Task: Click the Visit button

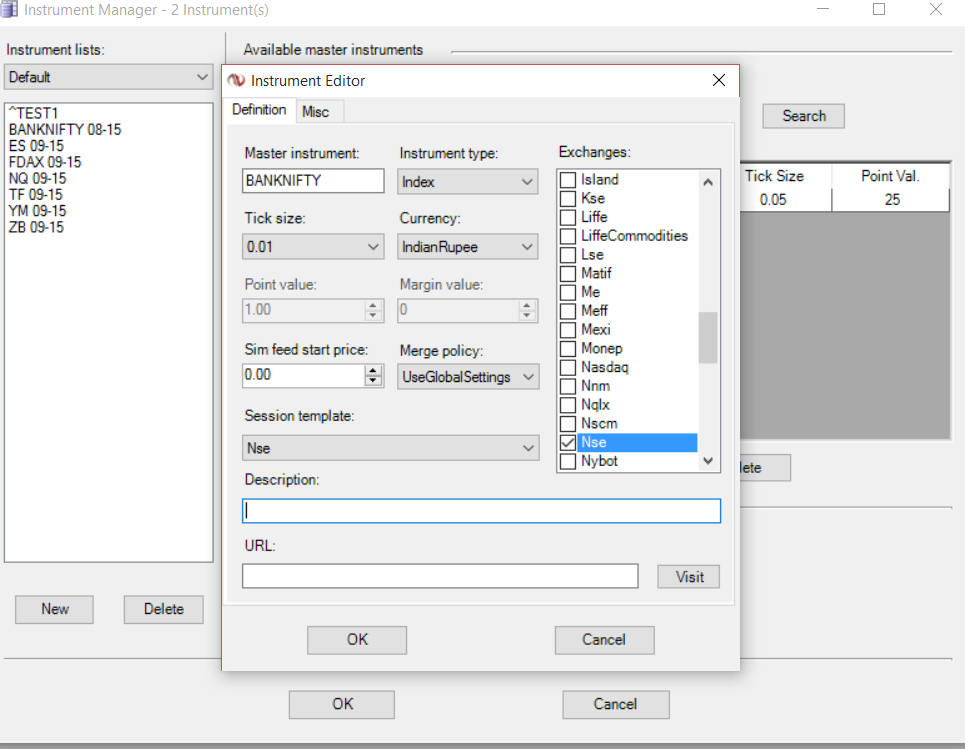Action: click(x=689, y=577)
